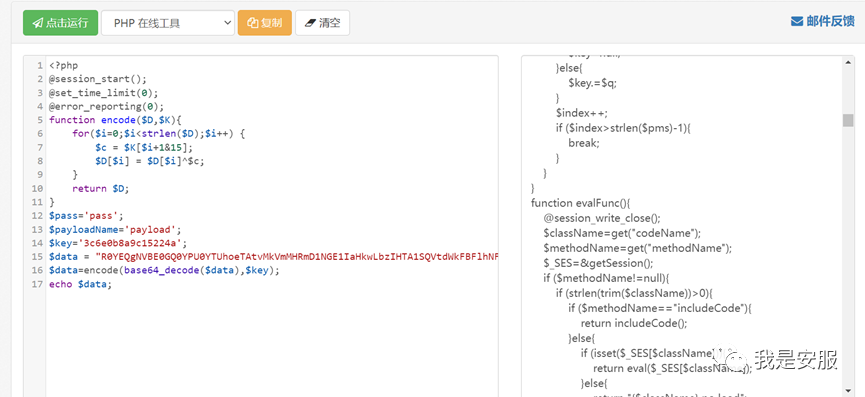Click the @session_start(); line in editor
This screenshot has width=865, height=397.
click(x=98, y=79)
